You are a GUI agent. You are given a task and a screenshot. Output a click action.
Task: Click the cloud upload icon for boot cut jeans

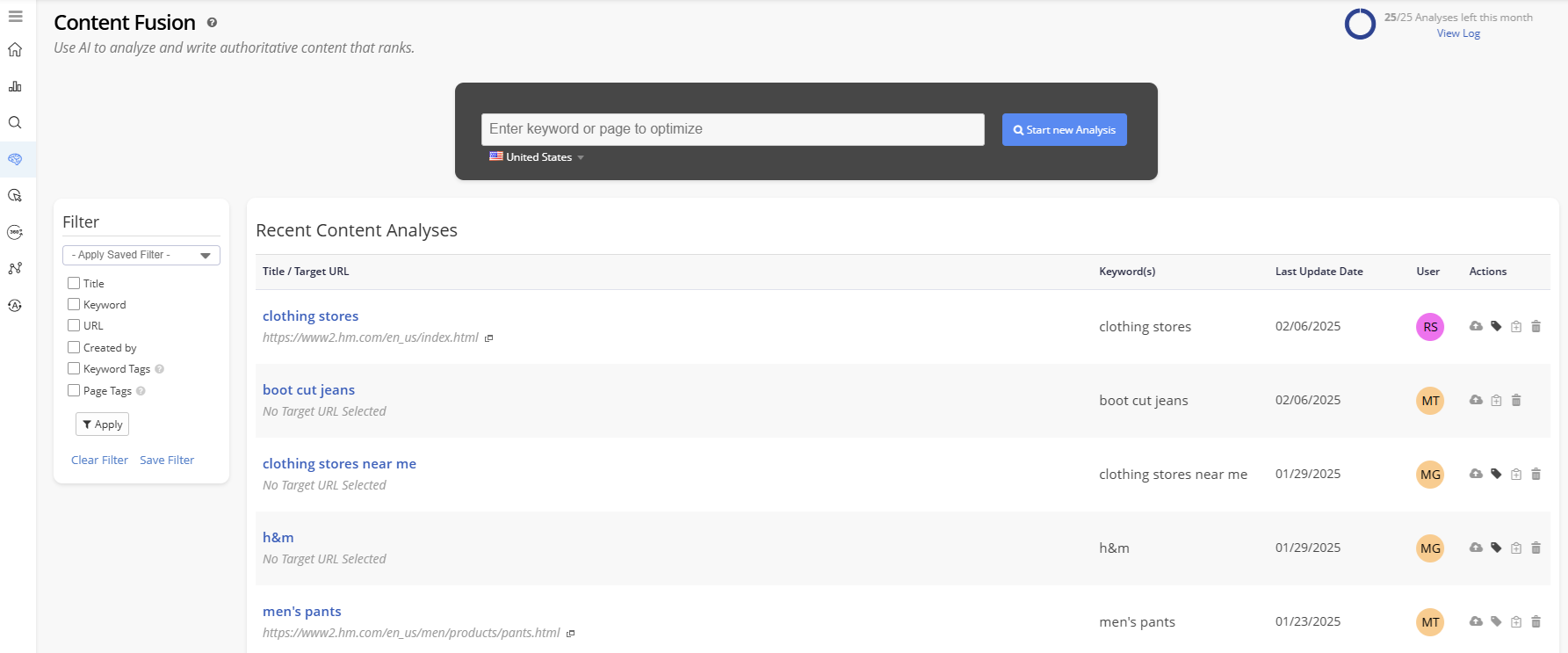(x=1476, y=400)
